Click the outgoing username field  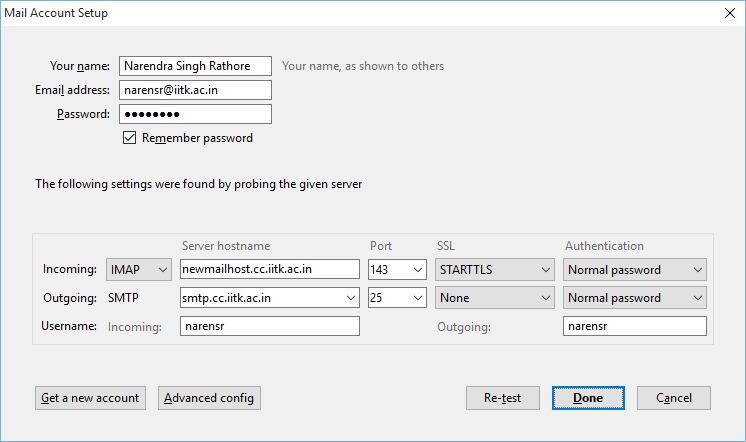pyautogui.click(x=635, y=326)
